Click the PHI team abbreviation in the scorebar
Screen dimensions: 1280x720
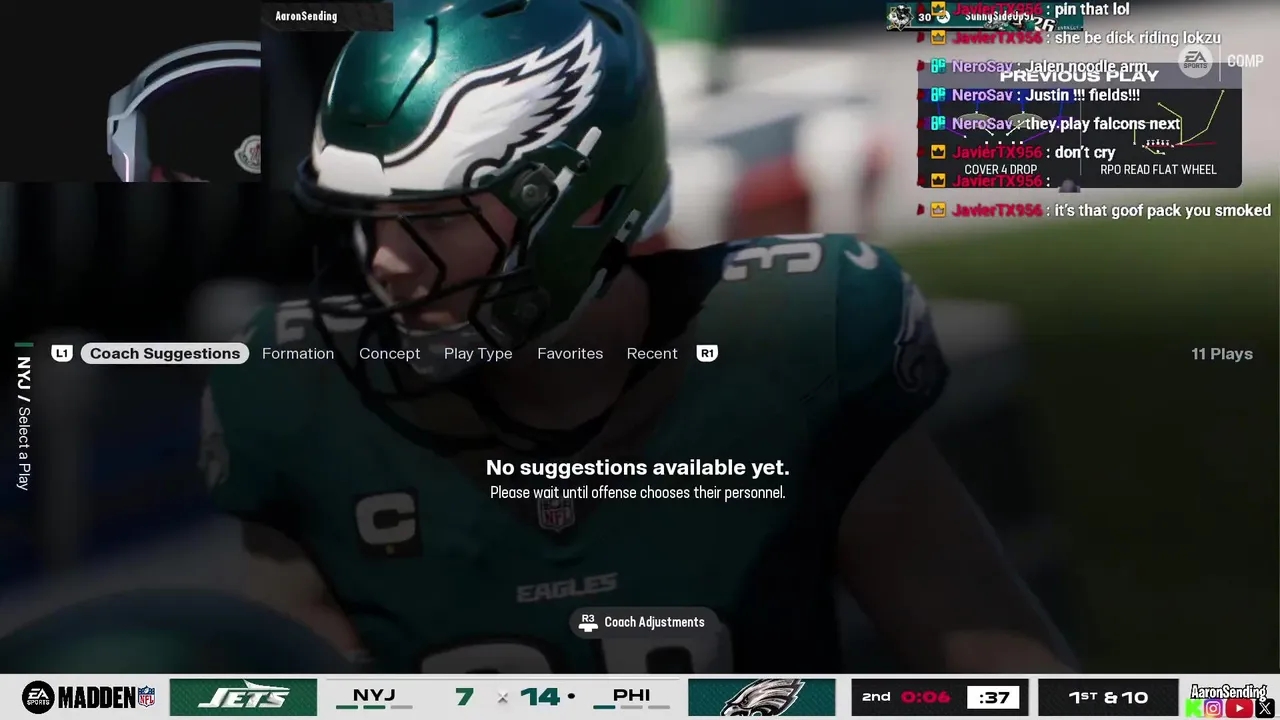click(x=631, y=696)
